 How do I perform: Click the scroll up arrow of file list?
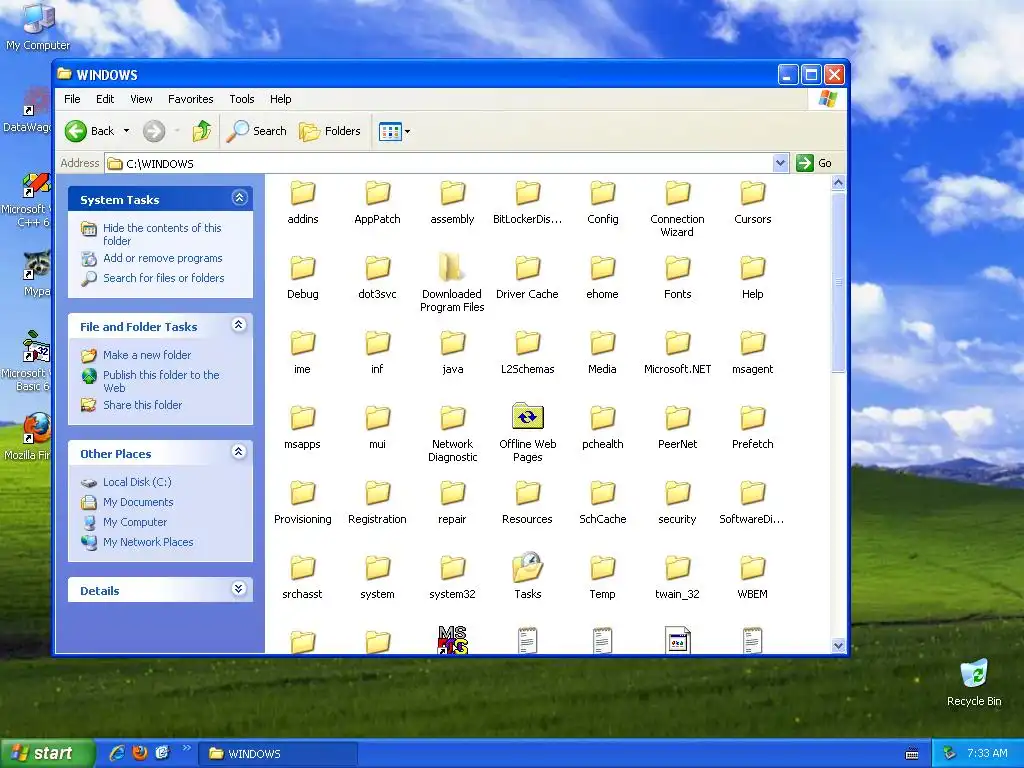click(839, 183)
